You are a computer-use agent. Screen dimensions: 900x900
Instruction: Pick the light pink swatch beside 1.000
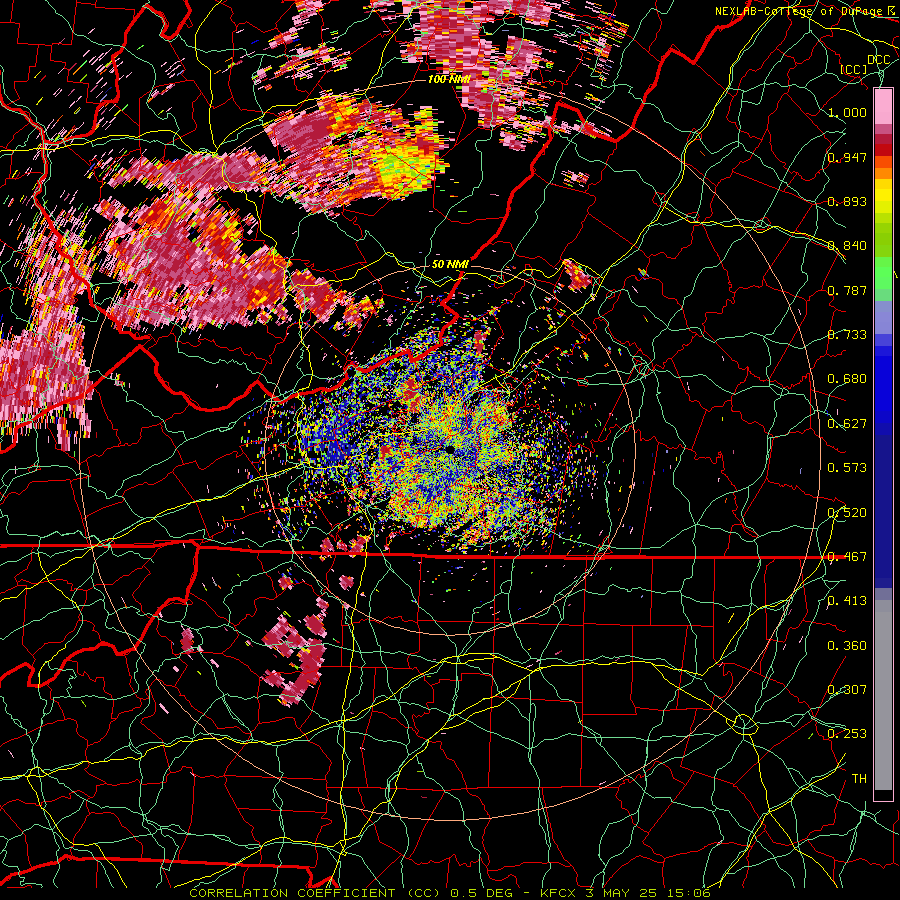(883, 107)
